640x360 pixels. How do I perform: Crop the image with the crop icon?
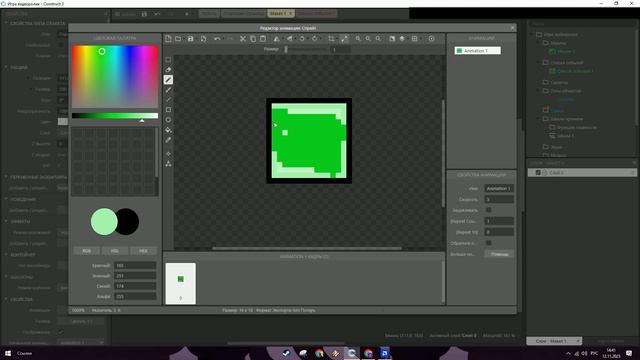pyautogui.click(x=331, y=39)
